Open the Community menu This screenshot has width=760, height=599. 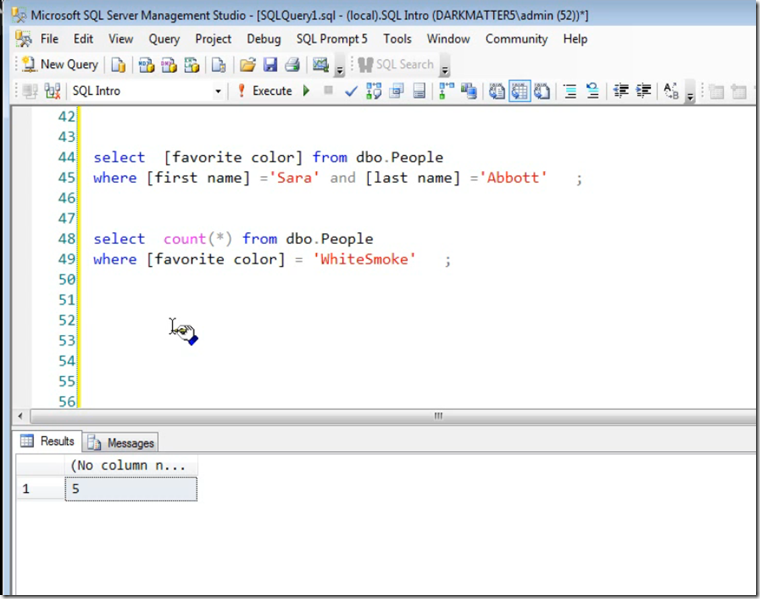tap(516, 39)
